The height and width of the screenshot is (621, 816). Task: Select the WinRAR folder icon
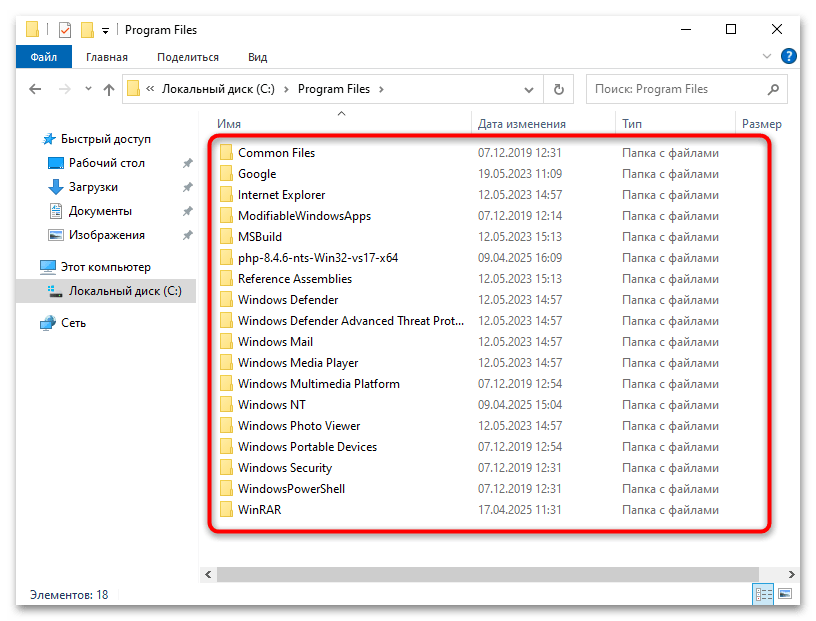click(x=226, y=509)
